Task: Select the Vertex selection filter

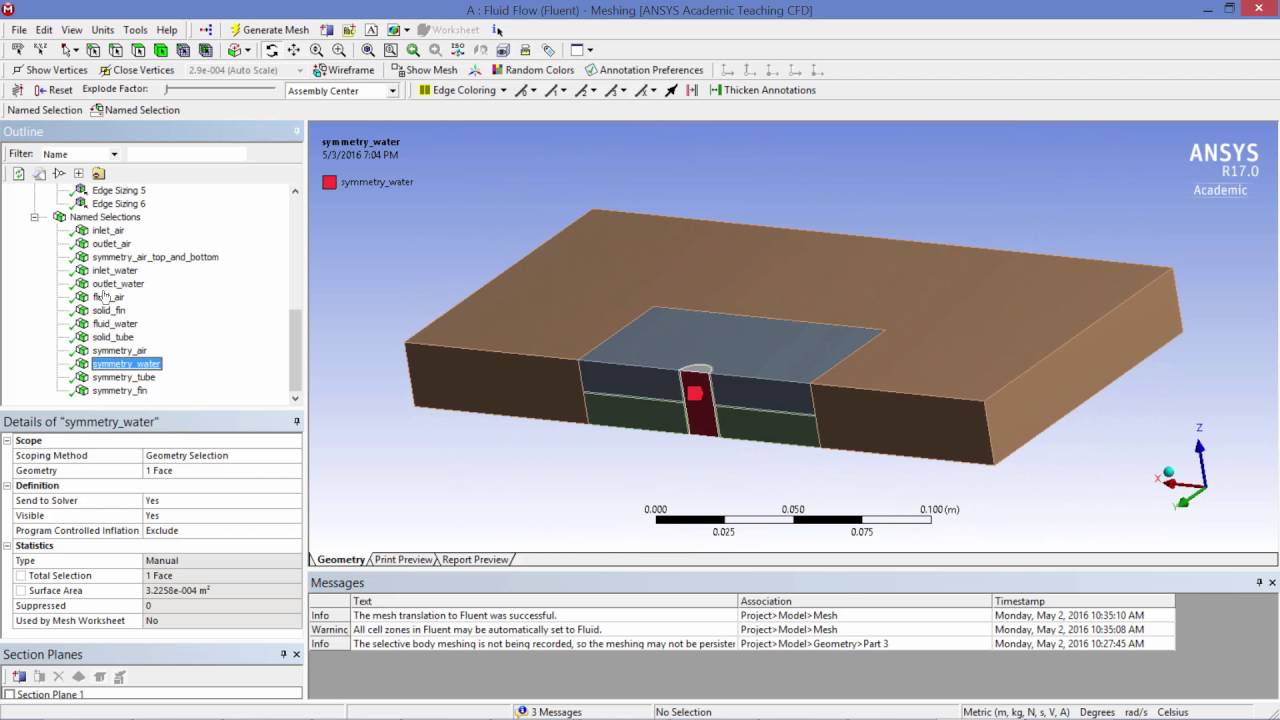Action: pos(93,50)
